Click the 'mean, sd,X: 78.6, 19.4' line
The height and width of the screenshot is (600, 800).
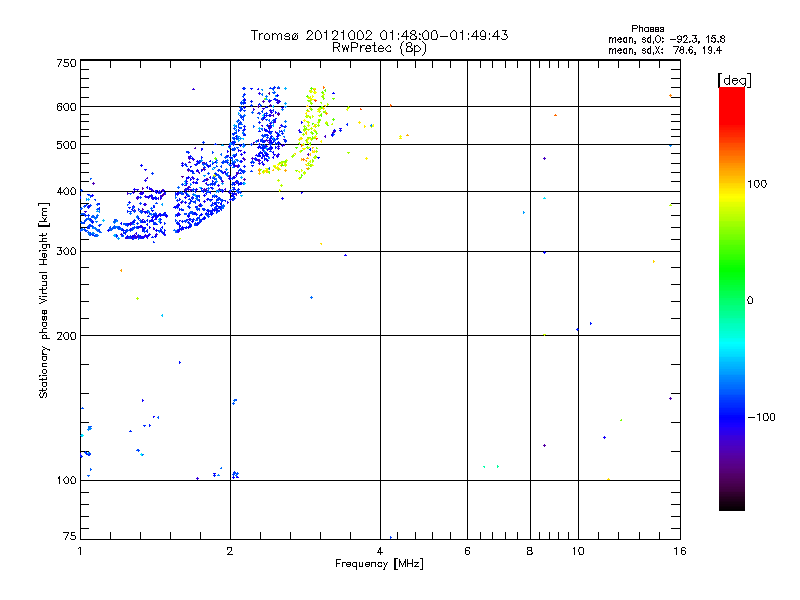coord(665,50)
